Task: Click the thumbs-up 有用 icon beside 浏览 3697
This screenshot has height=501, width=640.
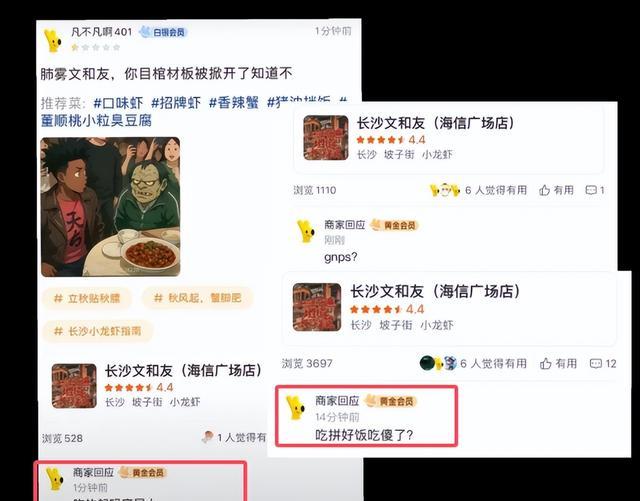Action: (x=546, y=363)
